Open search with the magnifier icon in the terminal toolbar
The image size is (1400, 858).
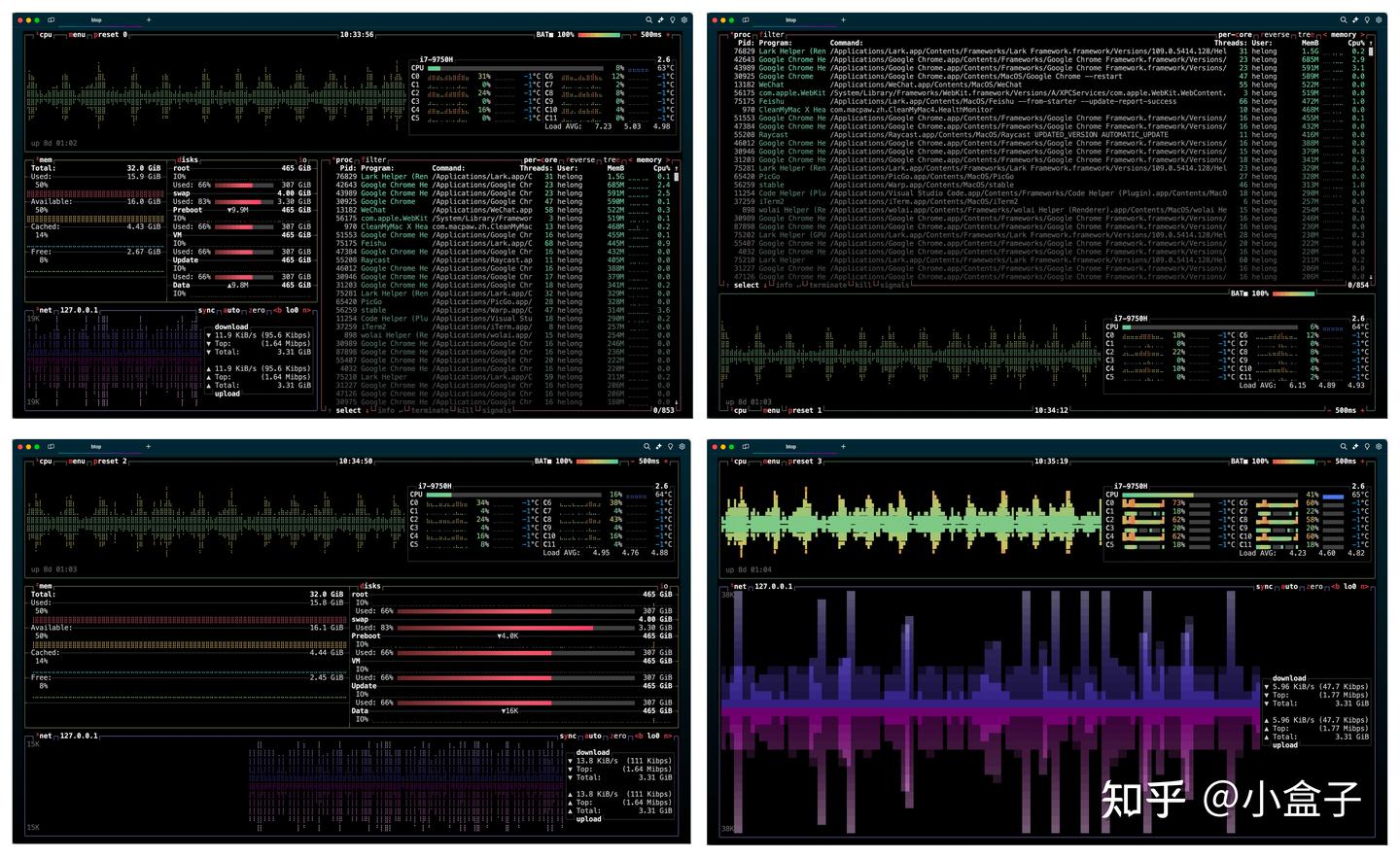pos(648,19)
